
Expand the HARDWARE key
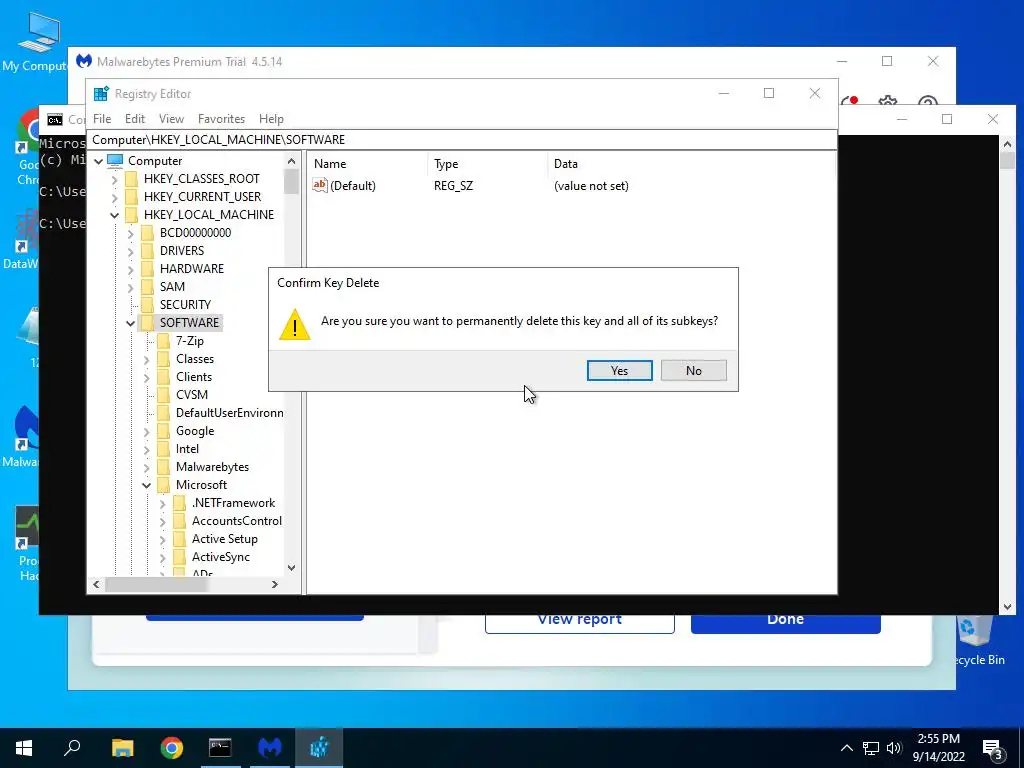131,269
